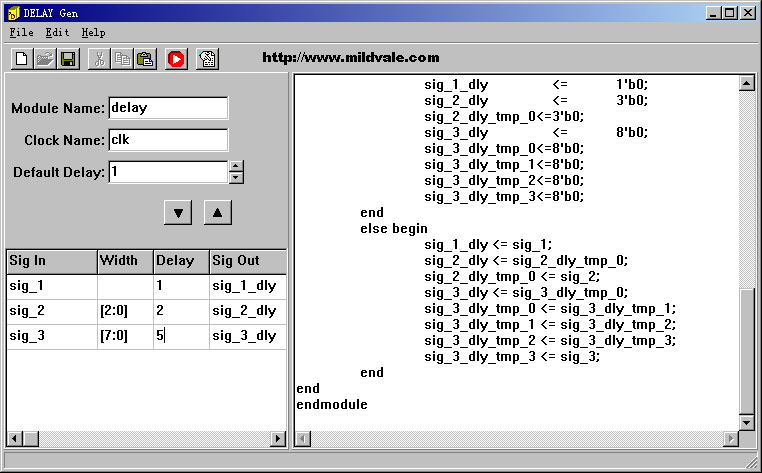Increase Default Delay with spinner up arrow

[236, 166]
